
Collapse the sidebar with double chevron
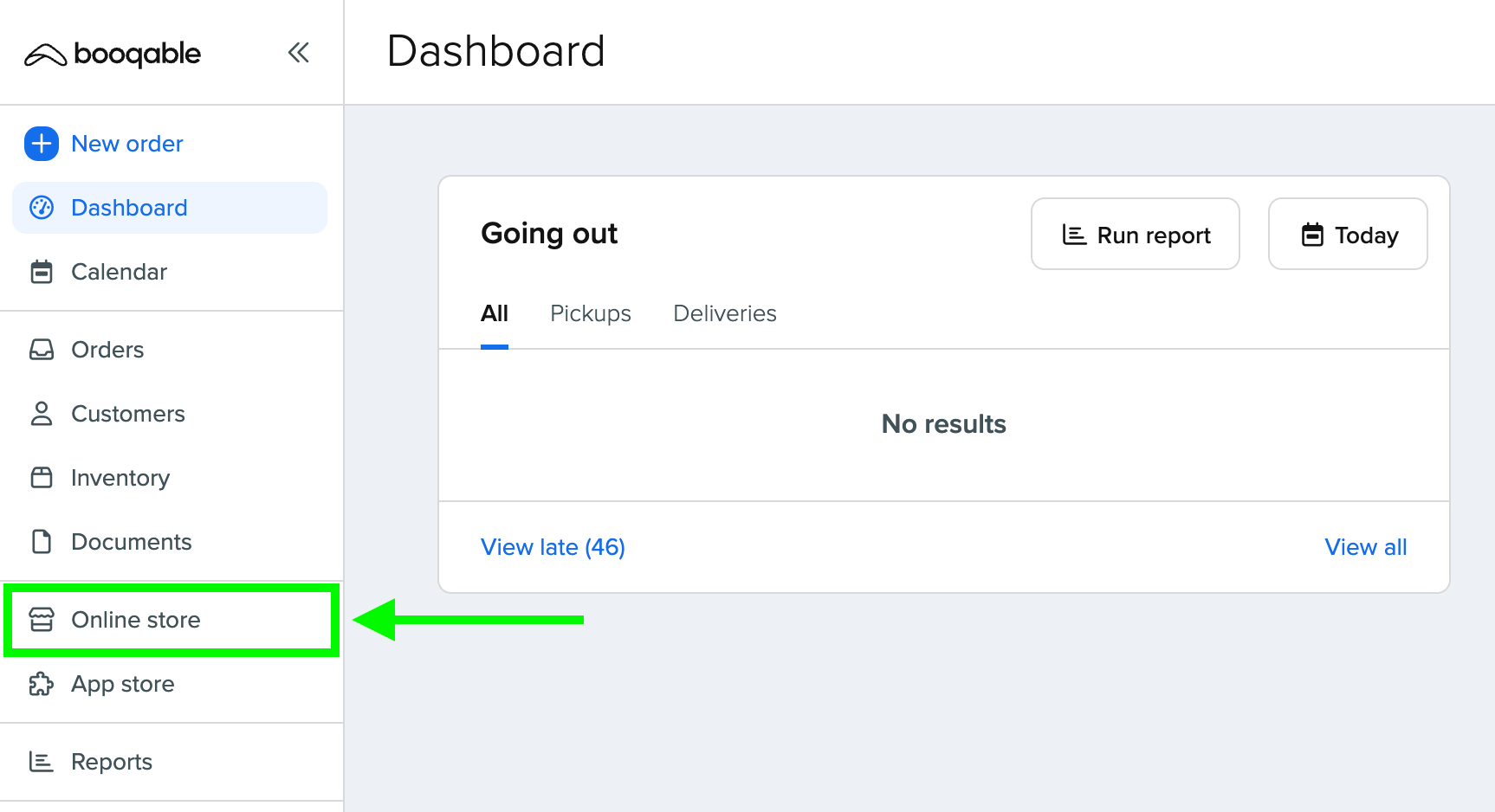point(299,53)
